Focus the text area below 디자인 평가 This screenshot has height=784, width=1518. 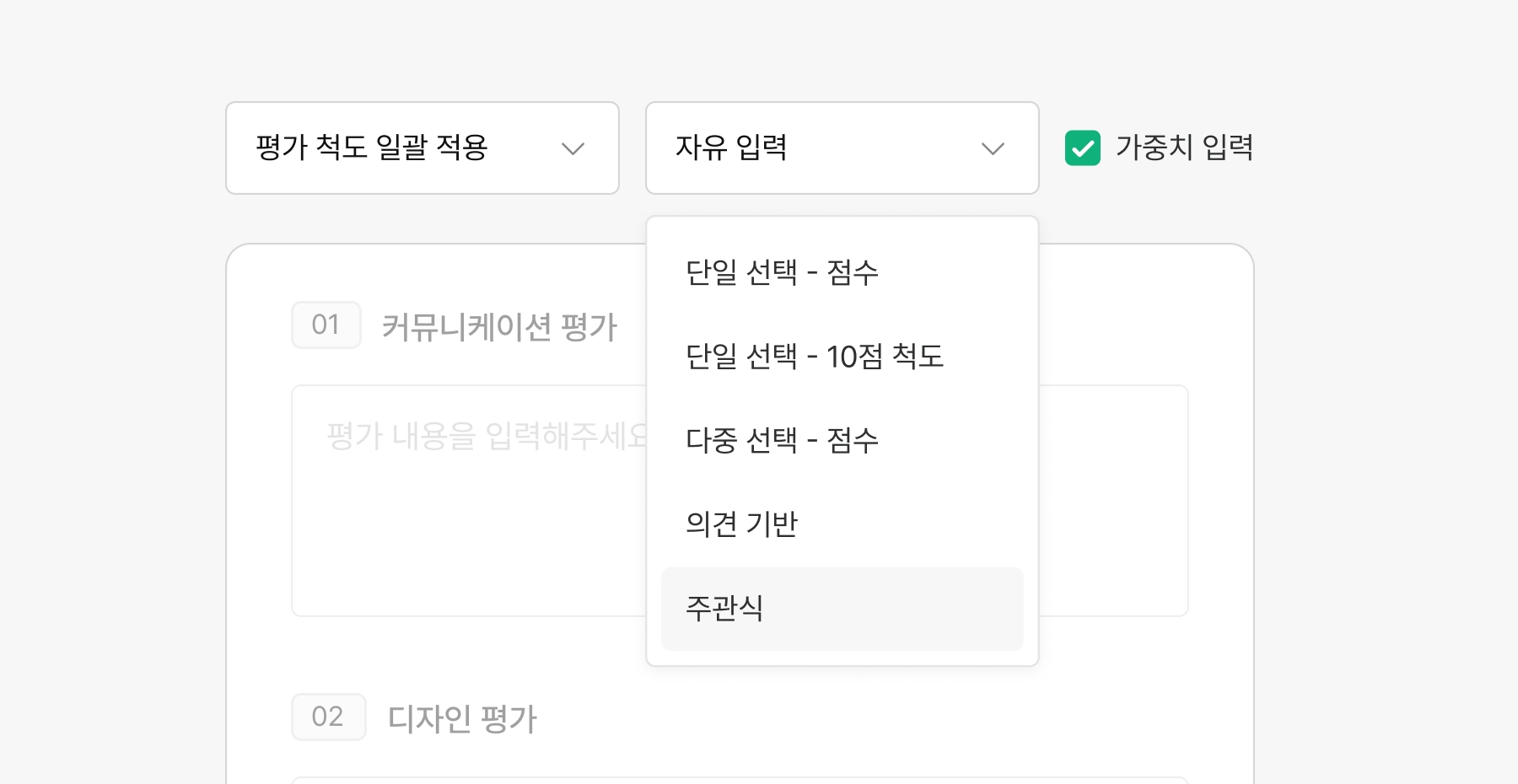pyautogui.click(x=739, y=780)
